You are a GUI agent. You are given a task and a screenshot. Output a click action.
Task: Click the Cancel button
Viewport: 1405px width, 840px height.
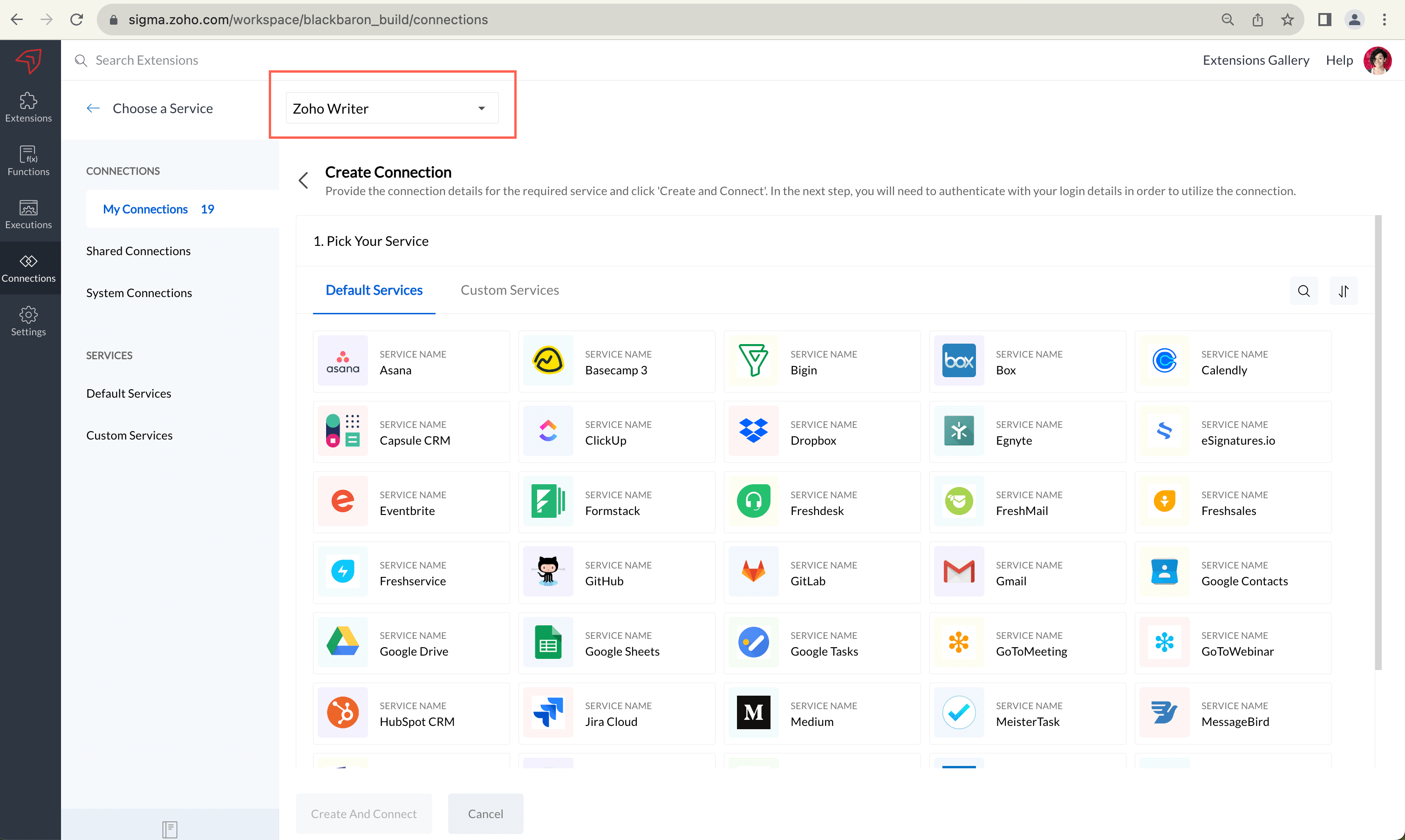(x=485, y=813)
